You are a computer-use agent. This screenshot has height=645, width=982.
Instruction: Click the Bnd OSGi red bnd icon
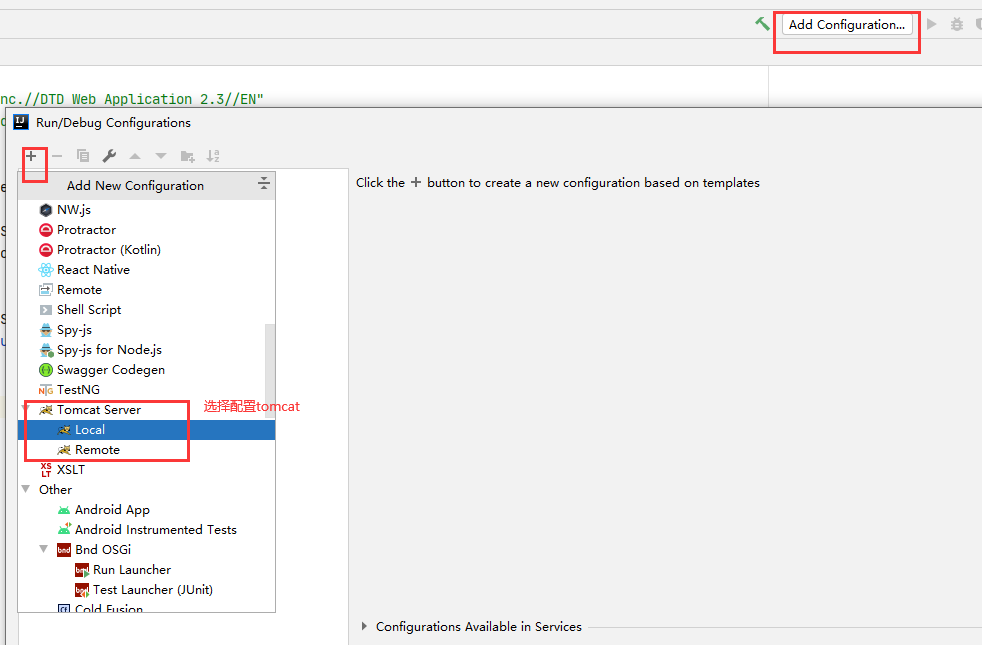(64, 550)
